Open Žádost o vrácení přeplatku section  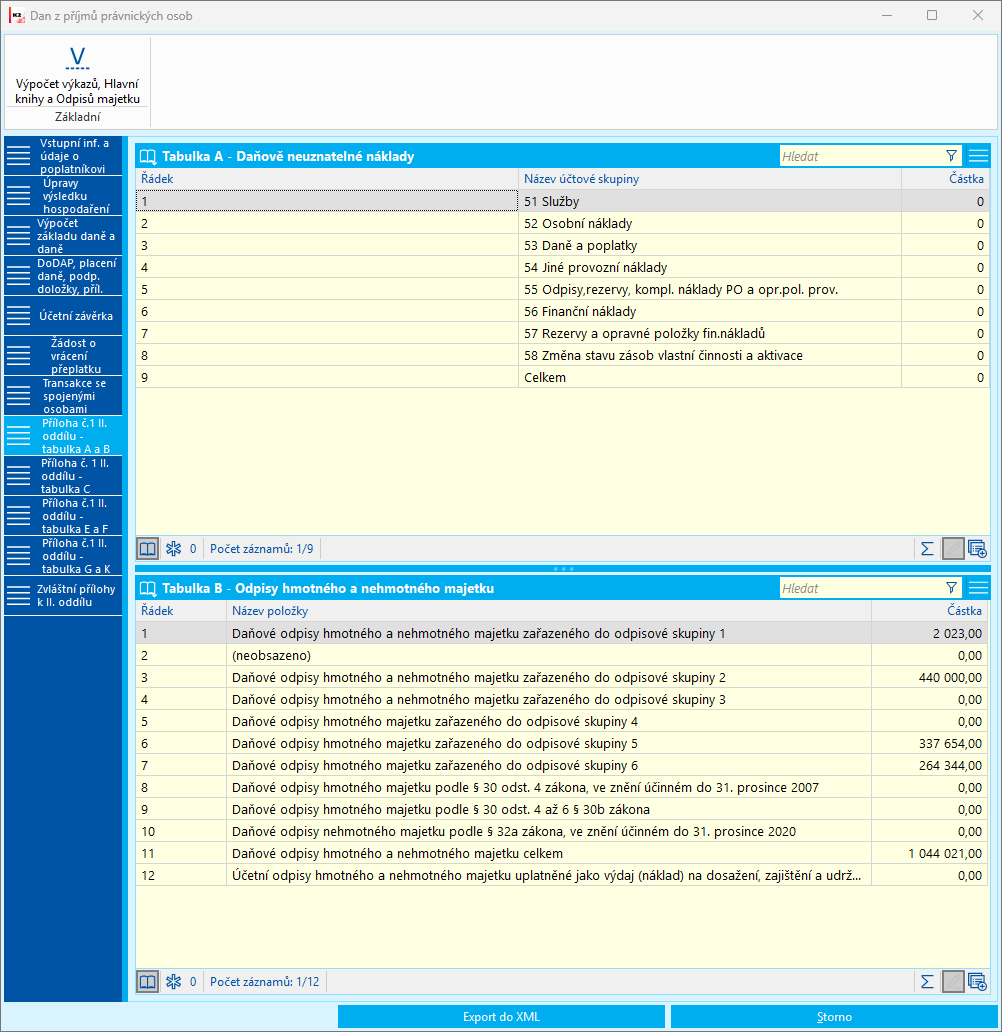(x=63, y=356)
